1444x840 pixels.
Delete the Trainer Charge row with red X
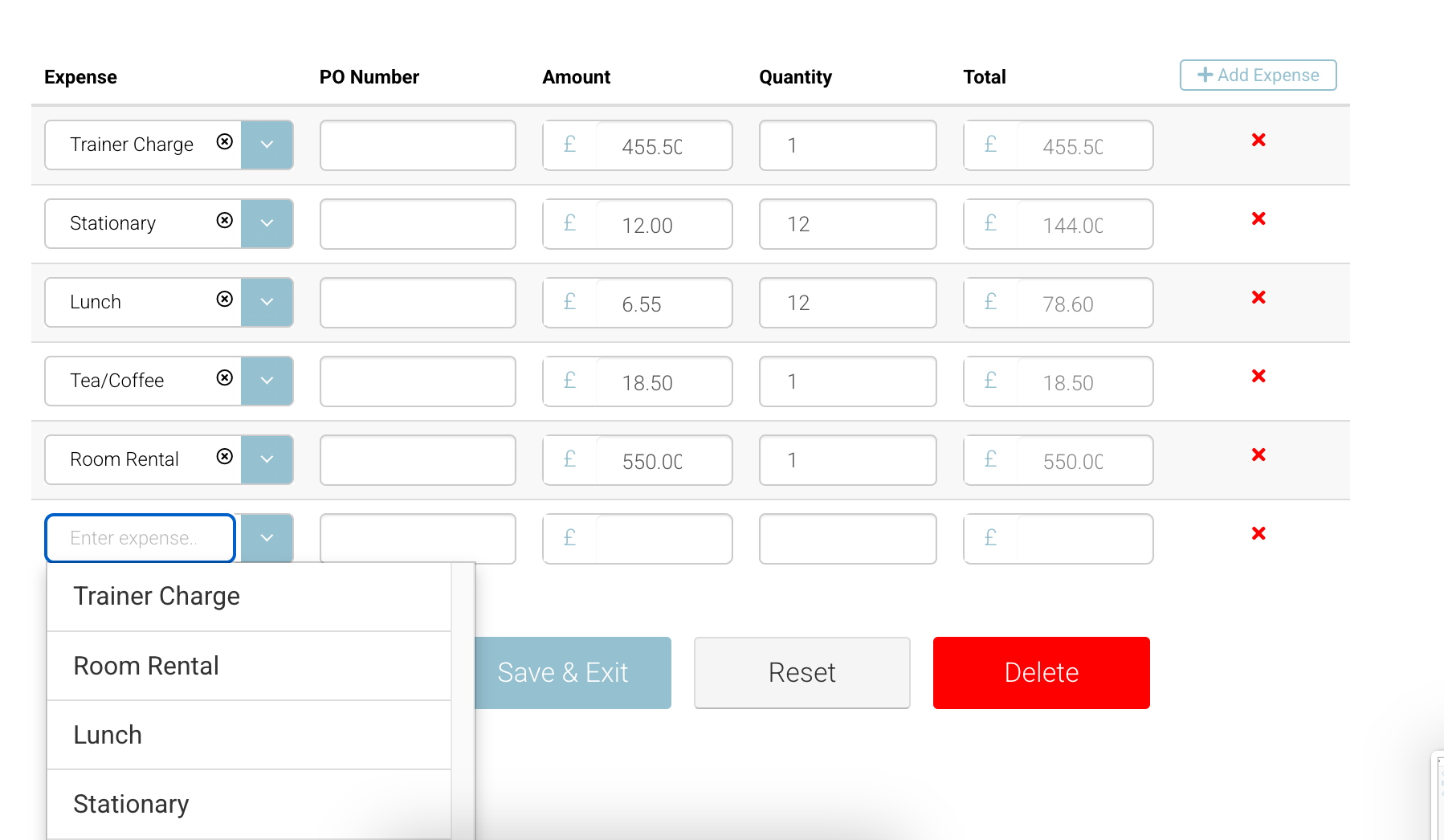pyautogui.click(x=1258, y=141)
